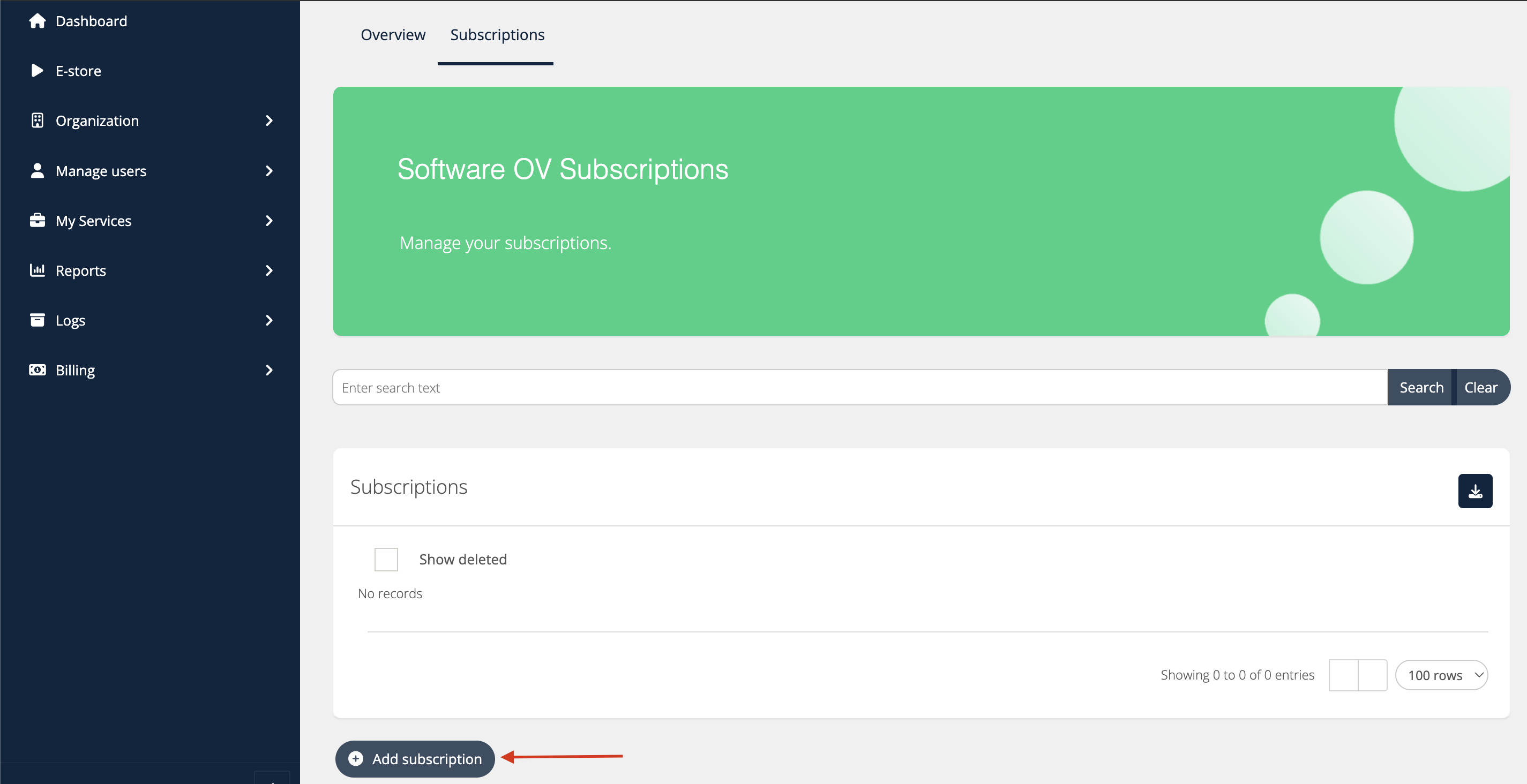Click the Organization building icon
Viewport: 1527px width, 784px height.
38,121
